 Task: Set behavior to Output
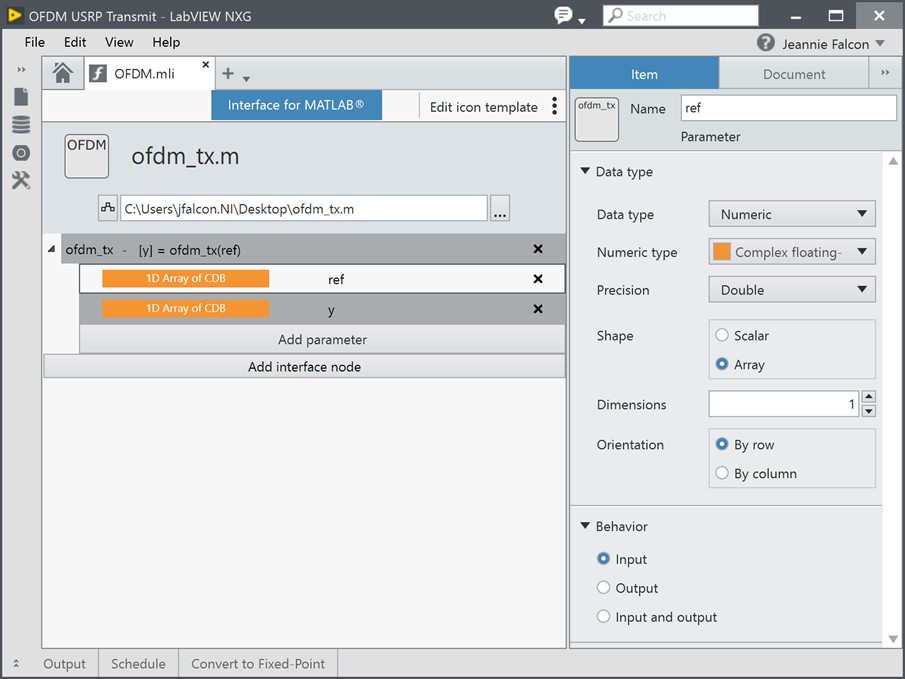[x=603, y=588]
